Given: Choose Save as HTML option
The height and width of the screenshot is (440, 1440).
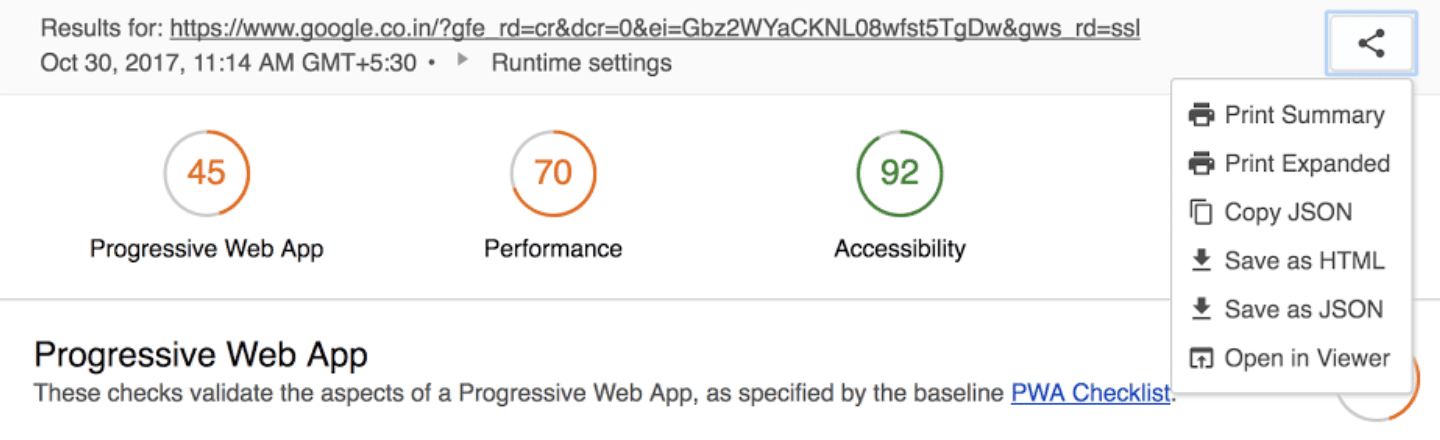Looking at the screenshot, I should point(1304,261).
